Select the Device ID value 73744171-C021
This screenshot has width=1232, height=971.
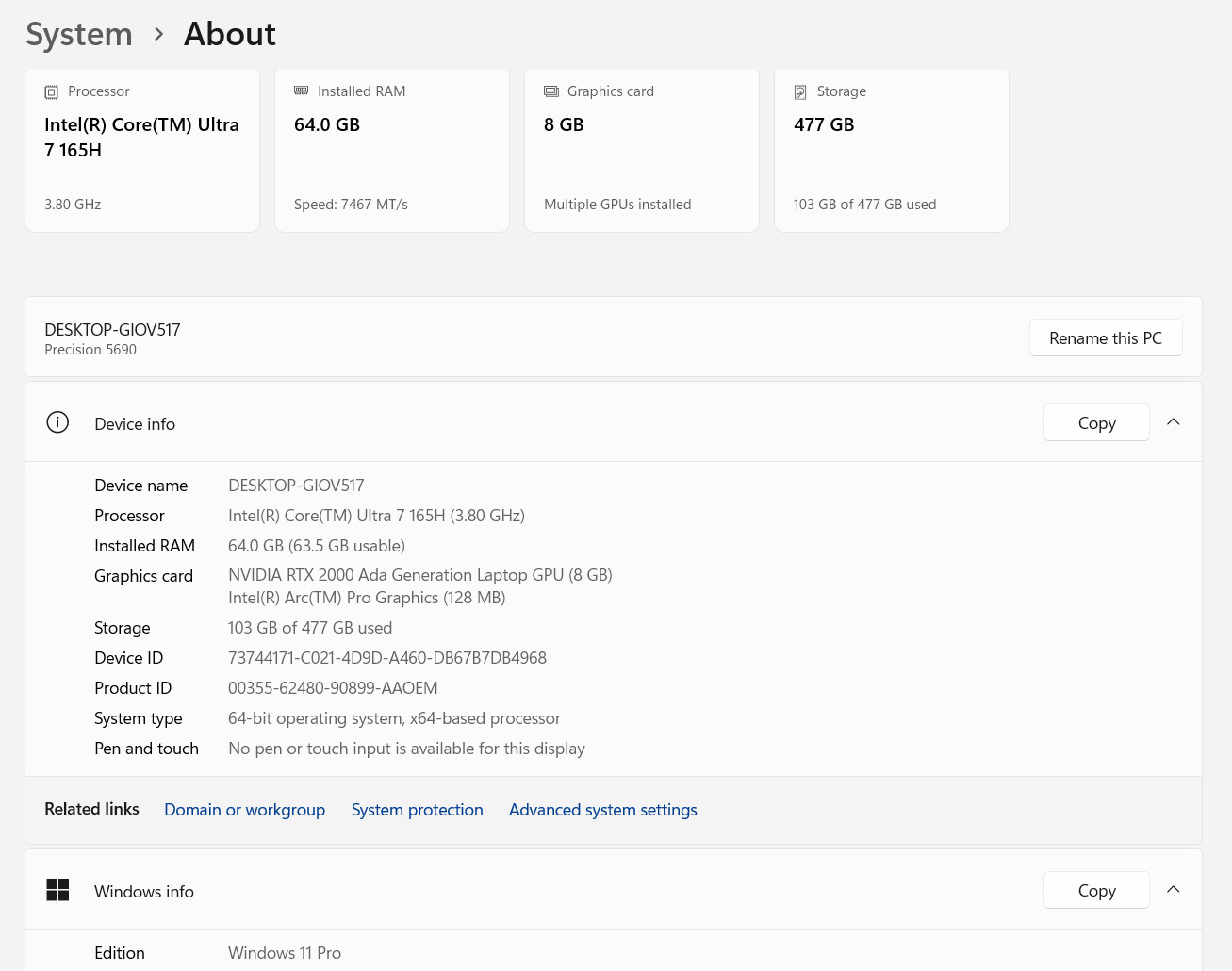pos(387,658)
